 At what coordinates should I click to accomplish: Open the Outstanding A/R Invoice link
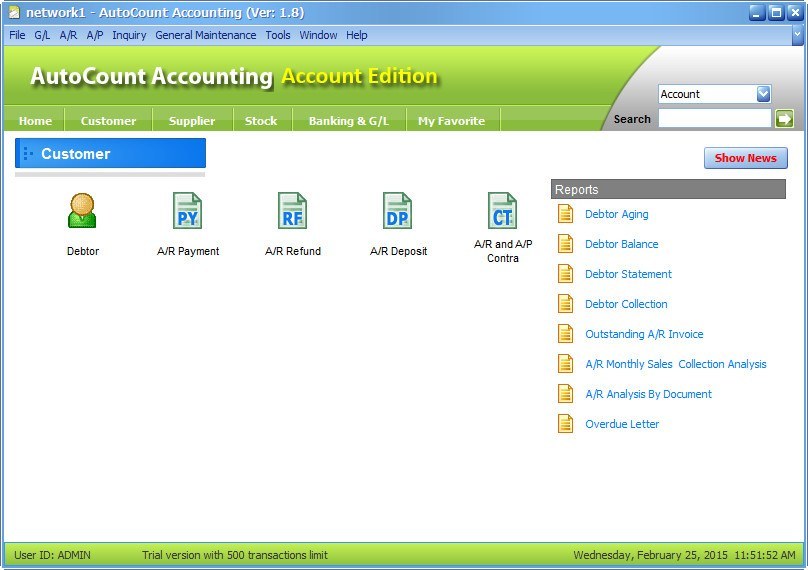pos(644,334)
